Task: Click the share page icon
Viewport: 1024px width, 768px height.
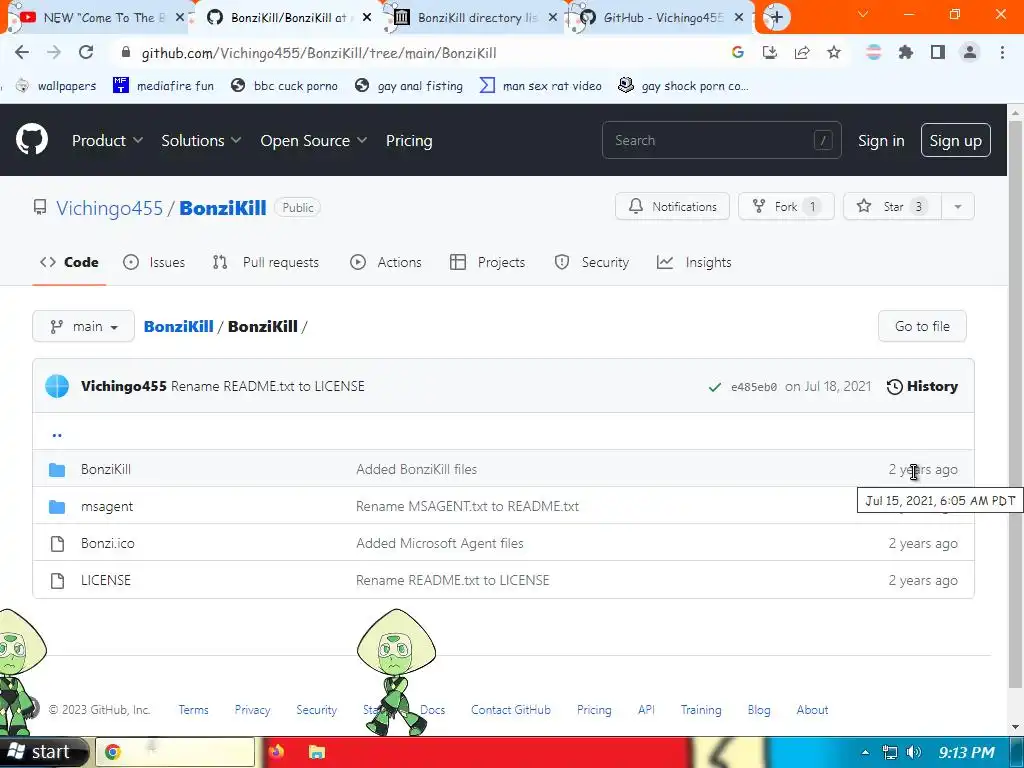Action: pyautogui.click(x=801, y=53)
